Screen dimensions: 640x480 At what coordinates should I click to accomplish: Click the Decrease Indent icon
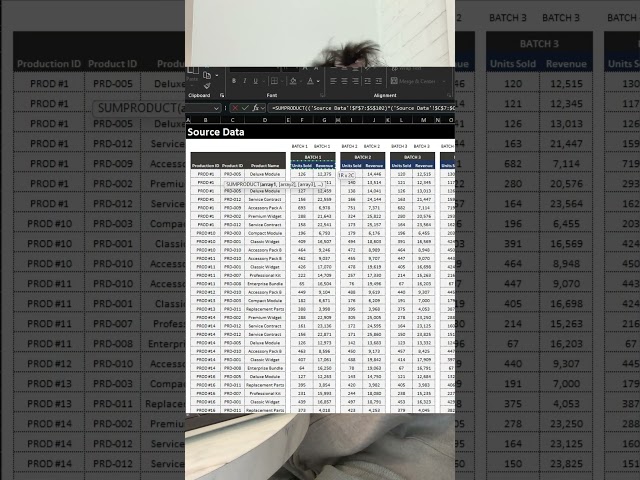pyautogui.click(x=368, y=81)
